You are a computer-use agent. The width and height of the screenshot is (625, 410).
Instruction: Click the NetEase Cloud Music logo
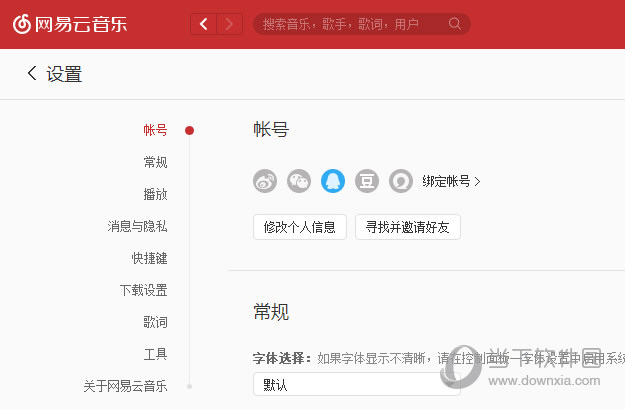(70, 24)
